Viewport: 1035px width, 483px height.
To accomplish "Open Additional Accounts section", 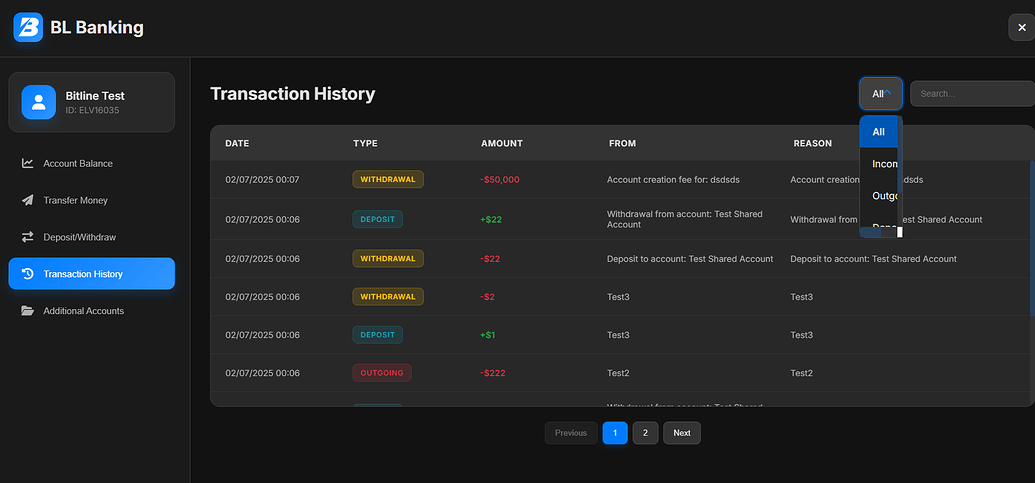I will point(92,311).
